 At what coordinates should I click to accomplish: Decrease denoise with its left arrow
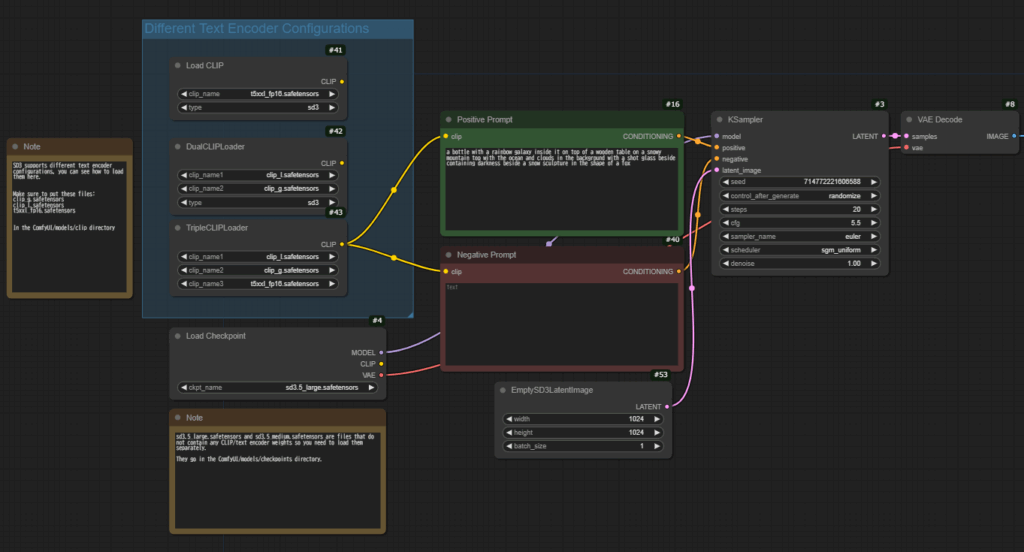[726, 264]
